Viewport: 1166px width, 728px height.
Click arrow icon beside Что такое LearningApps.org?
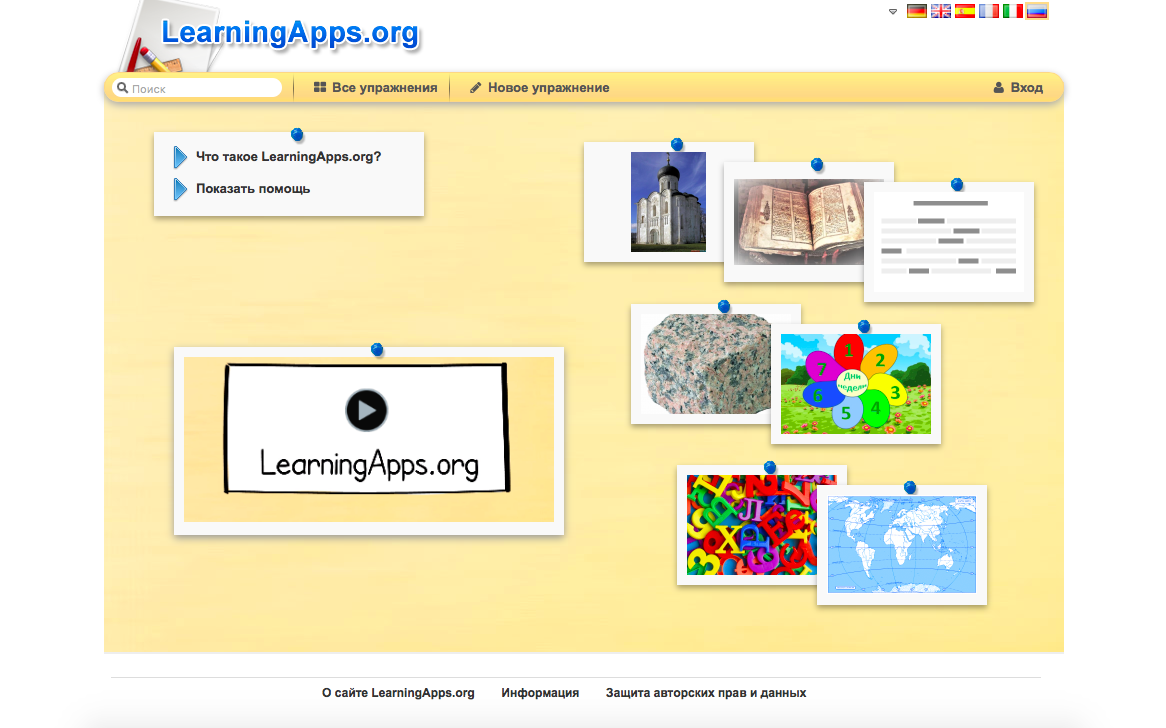click(180, 157)
